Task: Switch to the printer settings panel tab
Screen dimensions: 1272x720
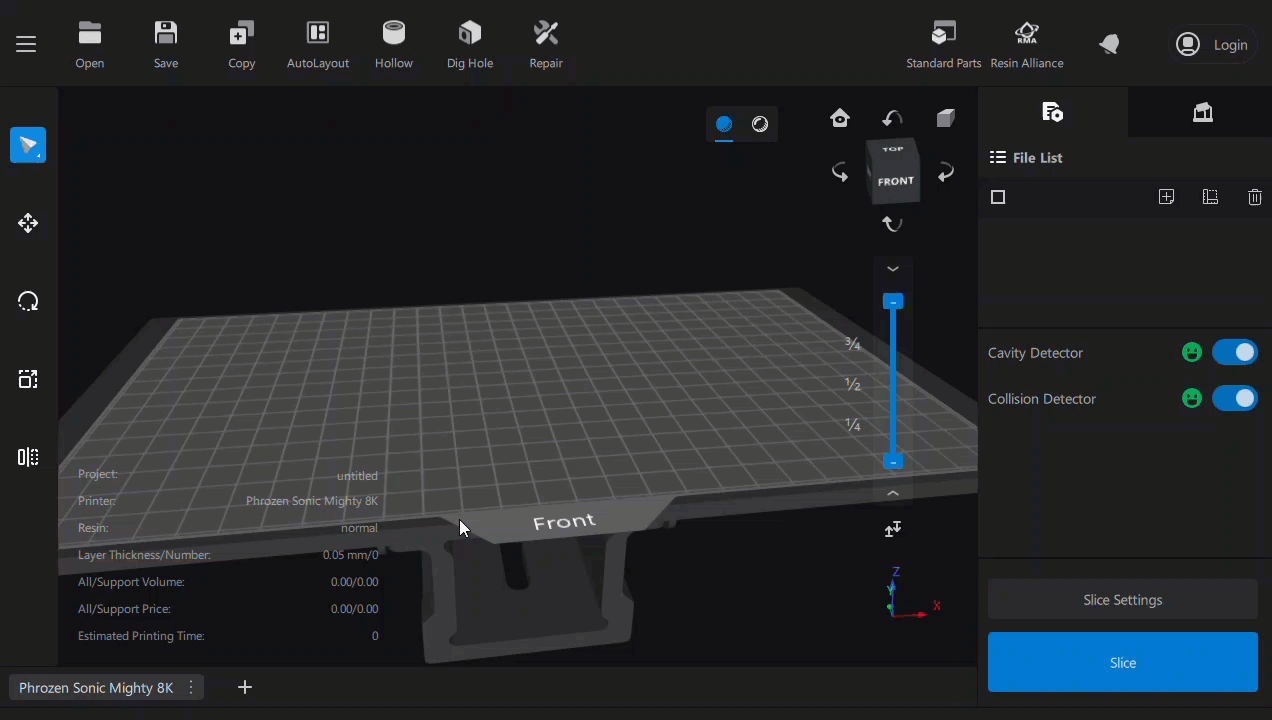Action: 1202,112
